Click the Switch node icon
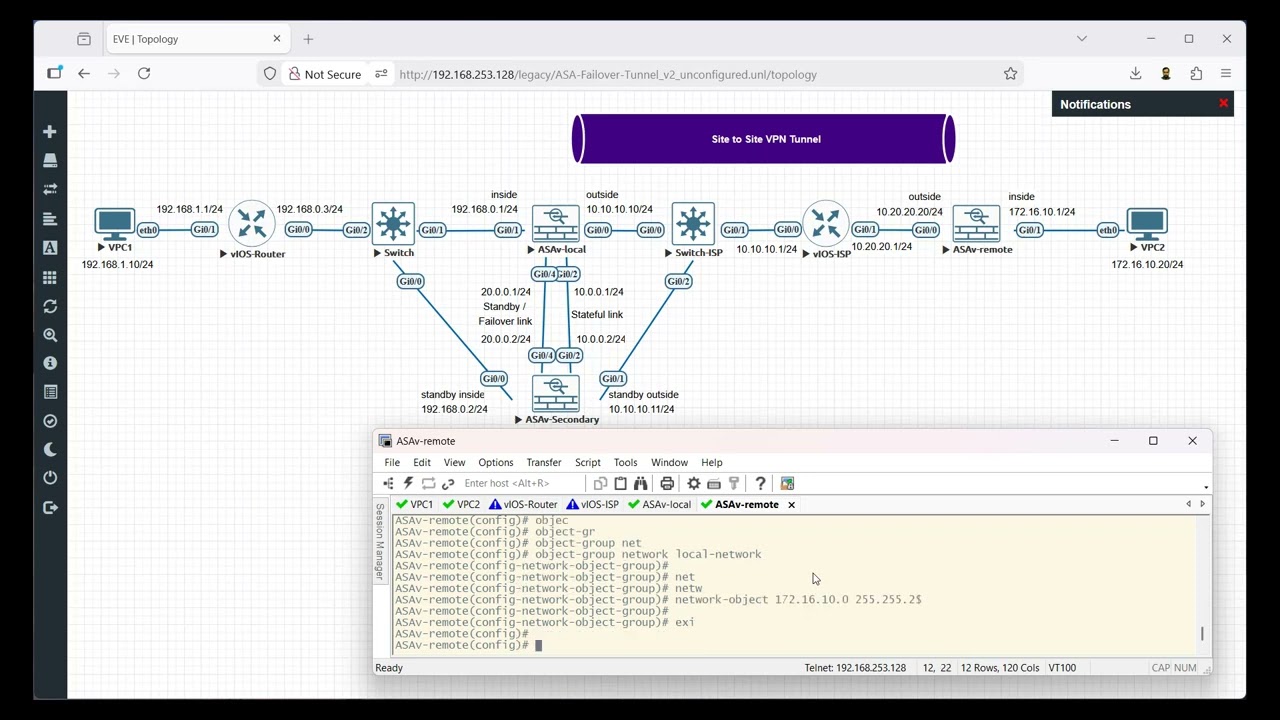Screen dimensions: 1280x720 (x=393, y=224)
